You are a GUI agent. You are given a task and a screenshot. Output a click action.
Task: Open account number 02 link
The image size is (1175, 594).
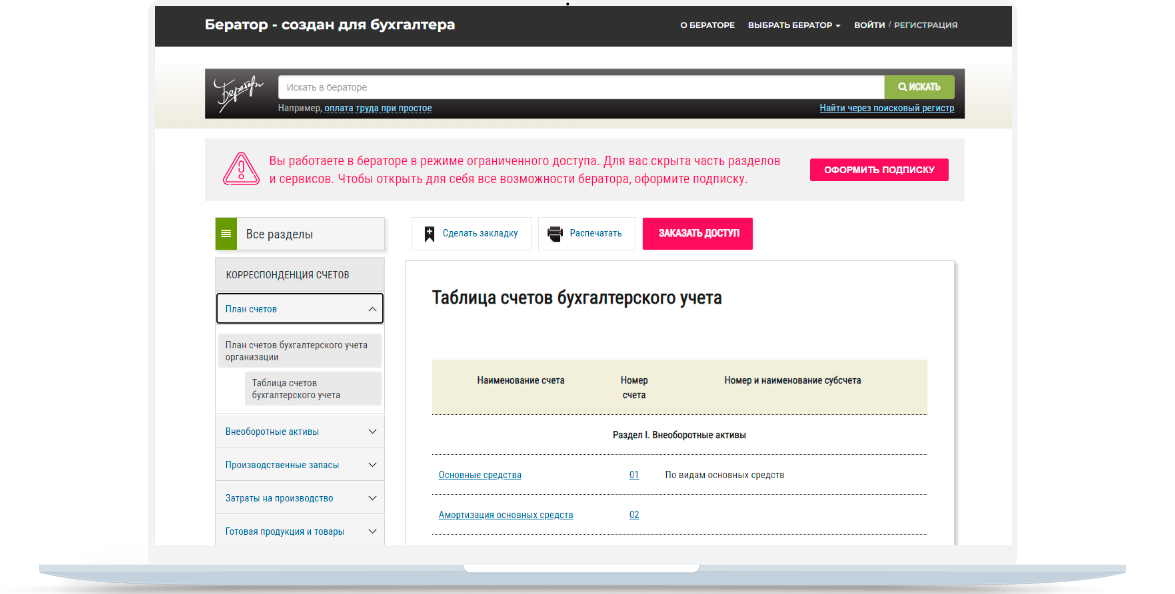634,515
